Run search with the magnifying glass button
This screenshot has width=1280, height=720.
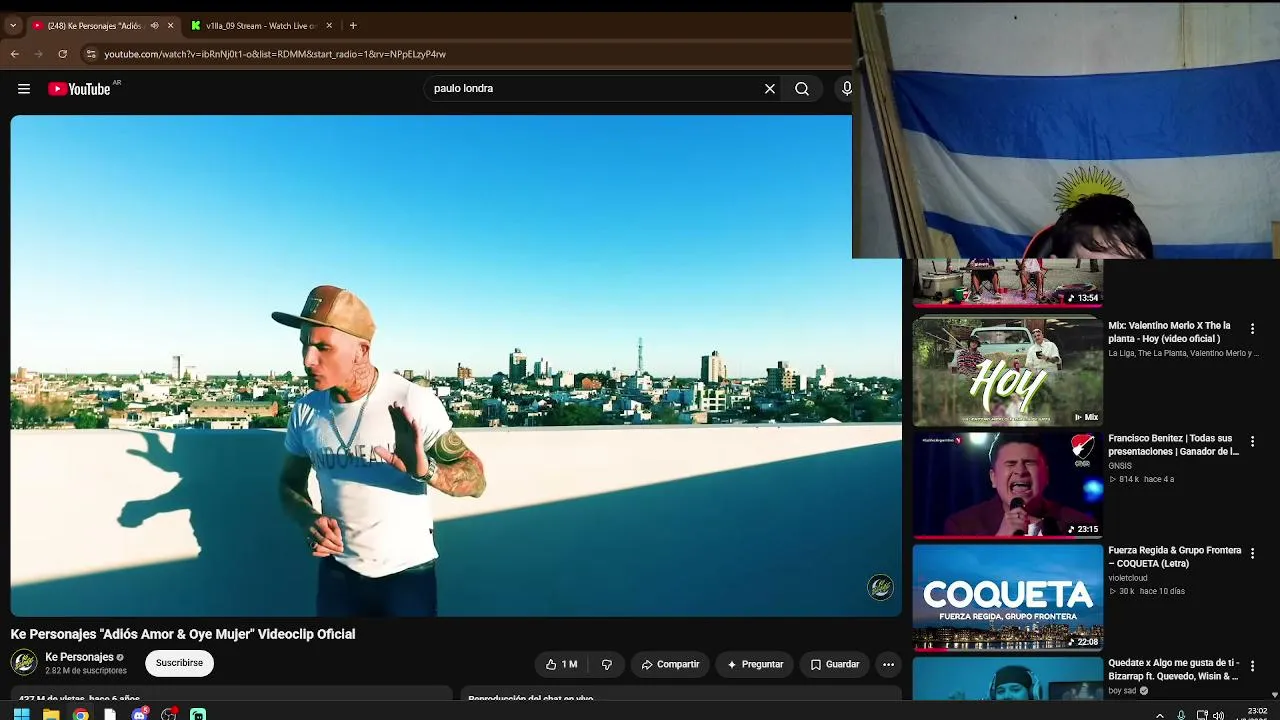point(802,89)
